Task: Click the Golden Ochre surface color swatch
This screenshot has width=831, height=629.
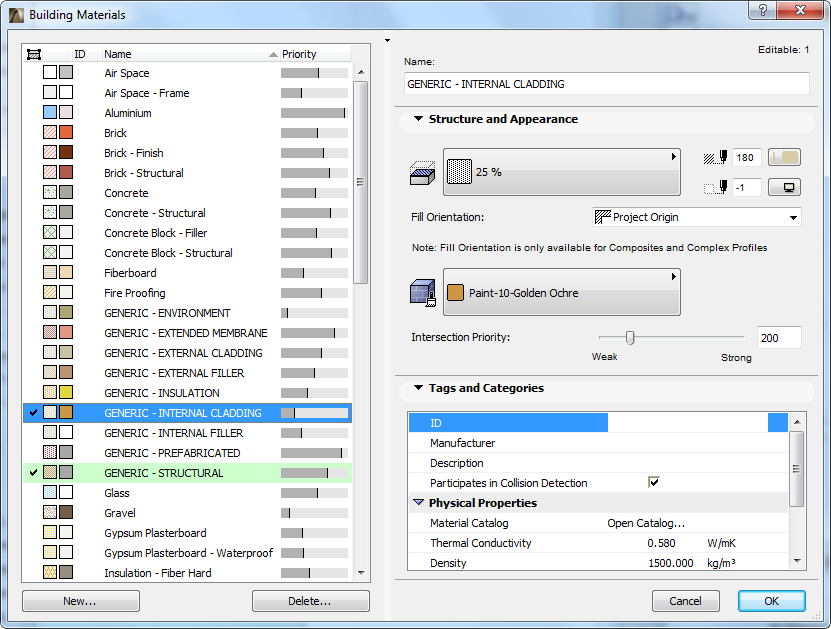Action: [x=455, y=293]
